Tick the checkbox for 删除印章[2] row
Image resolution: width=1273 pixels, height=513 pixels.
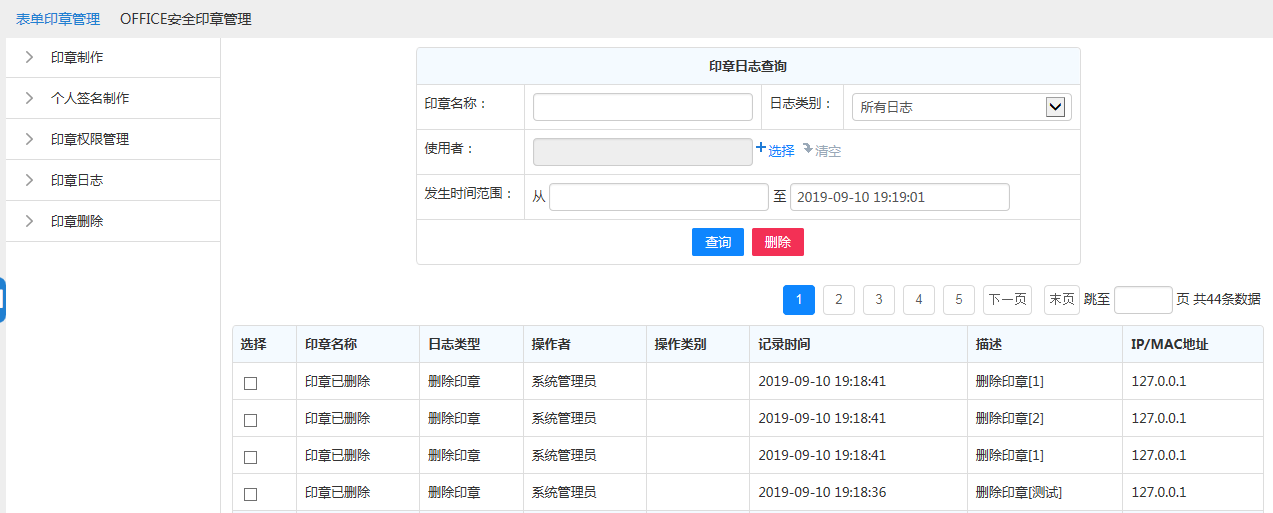(251, 420)
